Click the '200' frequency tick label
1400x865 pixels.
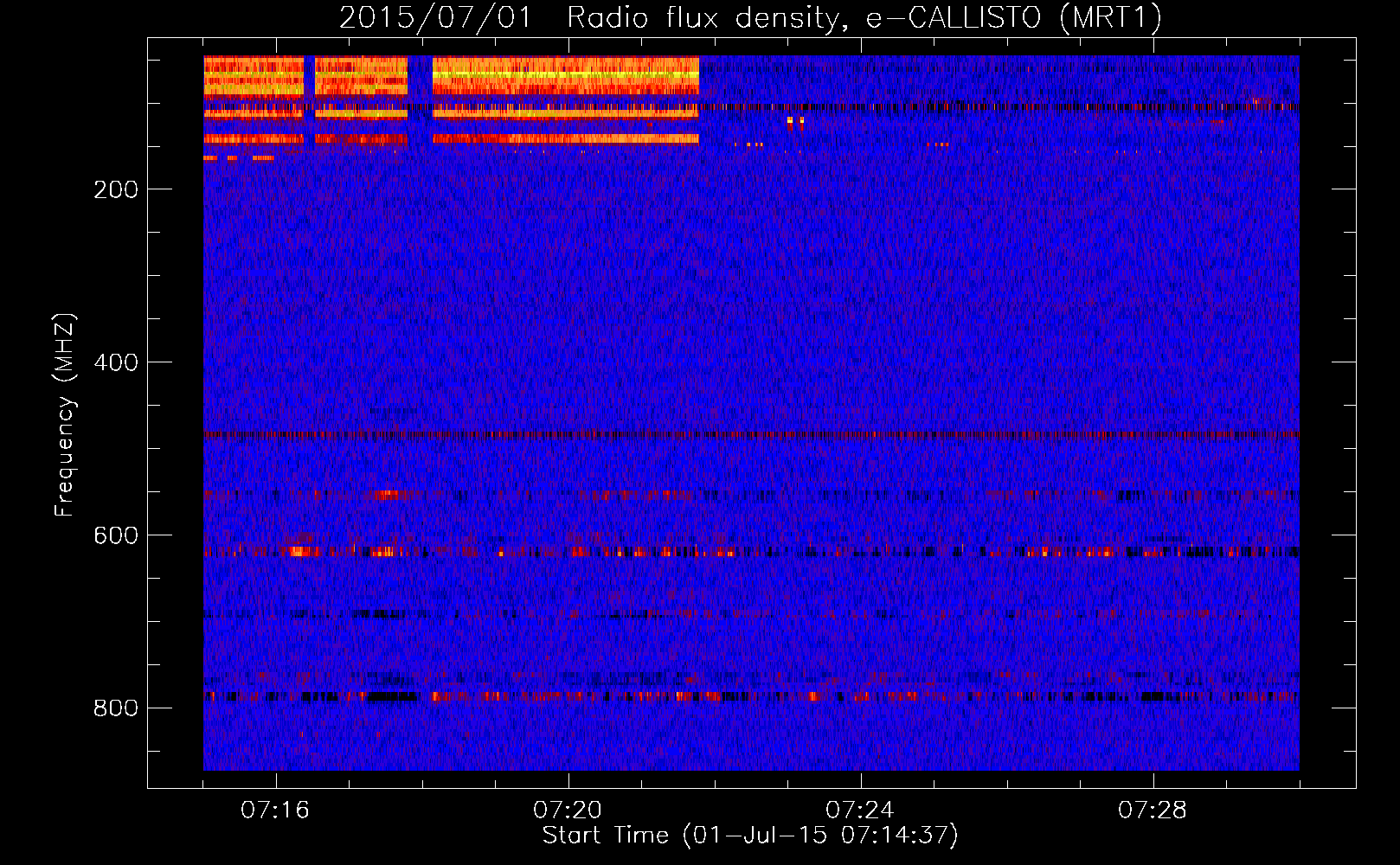coord(116,189)
